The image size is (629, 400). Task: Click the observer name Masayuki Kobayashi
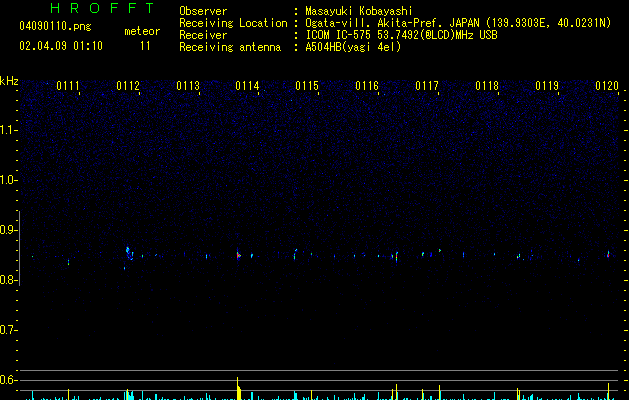pyautogui.click(x=359, y=11)
